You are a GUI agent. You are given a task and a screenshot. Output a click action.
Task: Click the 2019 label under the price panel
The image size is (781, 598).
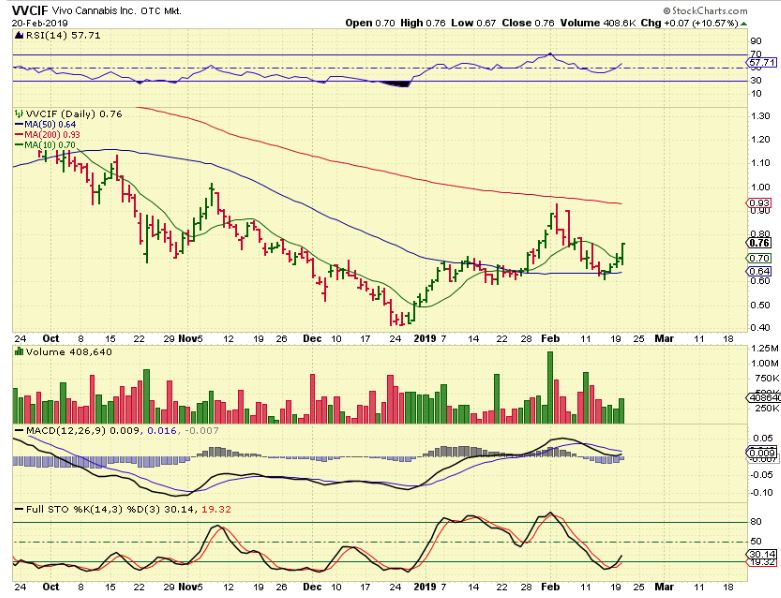(425, 339)
